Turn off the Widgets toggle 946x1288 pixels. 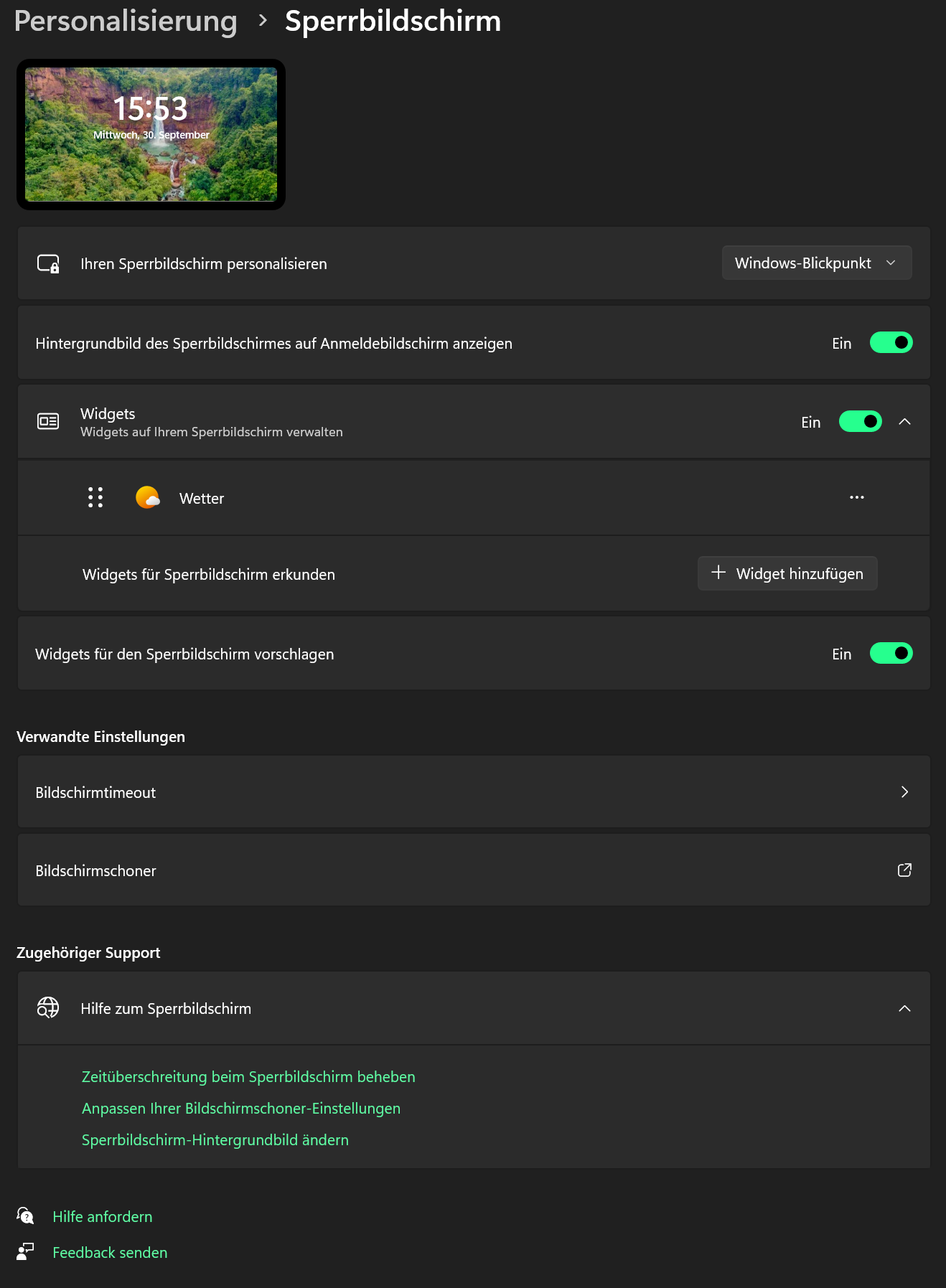pos(860,421)
